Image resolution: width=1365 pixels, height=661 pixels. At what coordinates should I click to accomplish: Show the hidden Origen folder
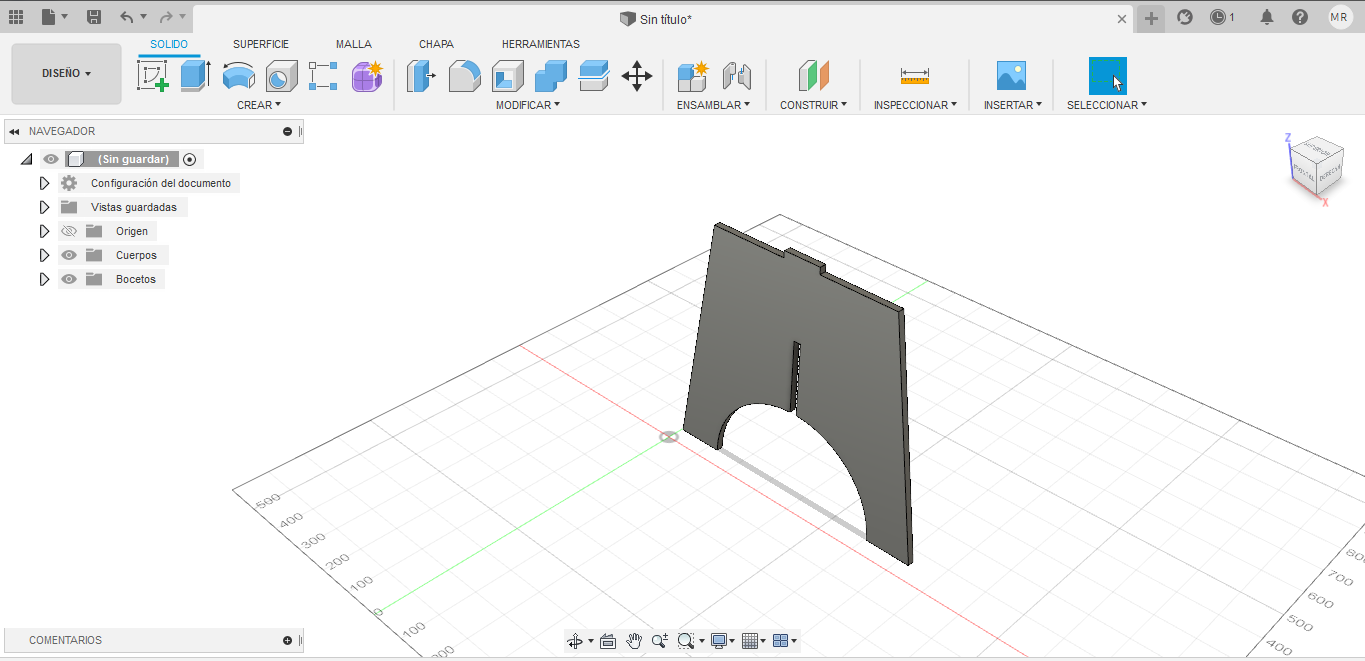69,231
